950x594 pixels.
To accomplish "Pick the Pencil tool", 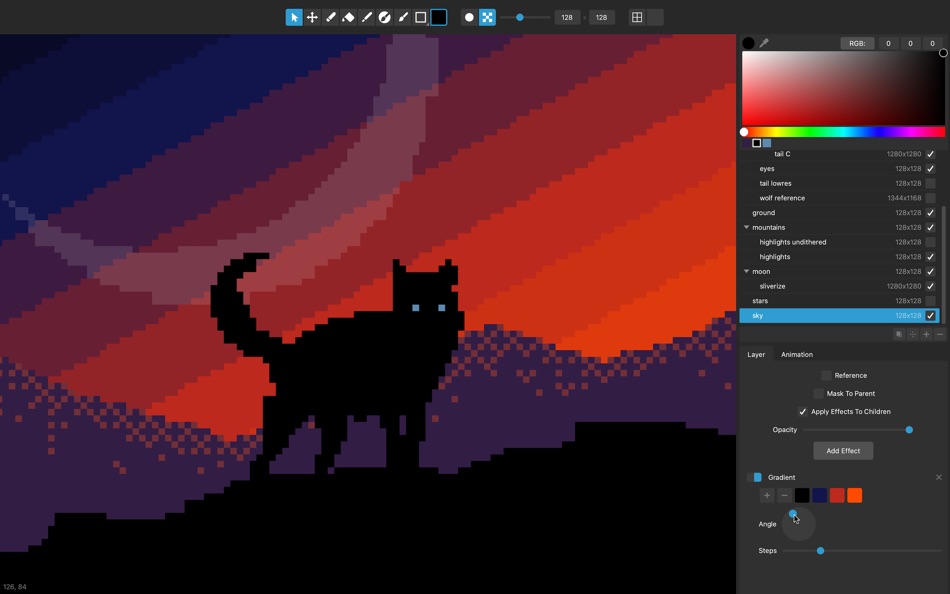I will 331,17.
